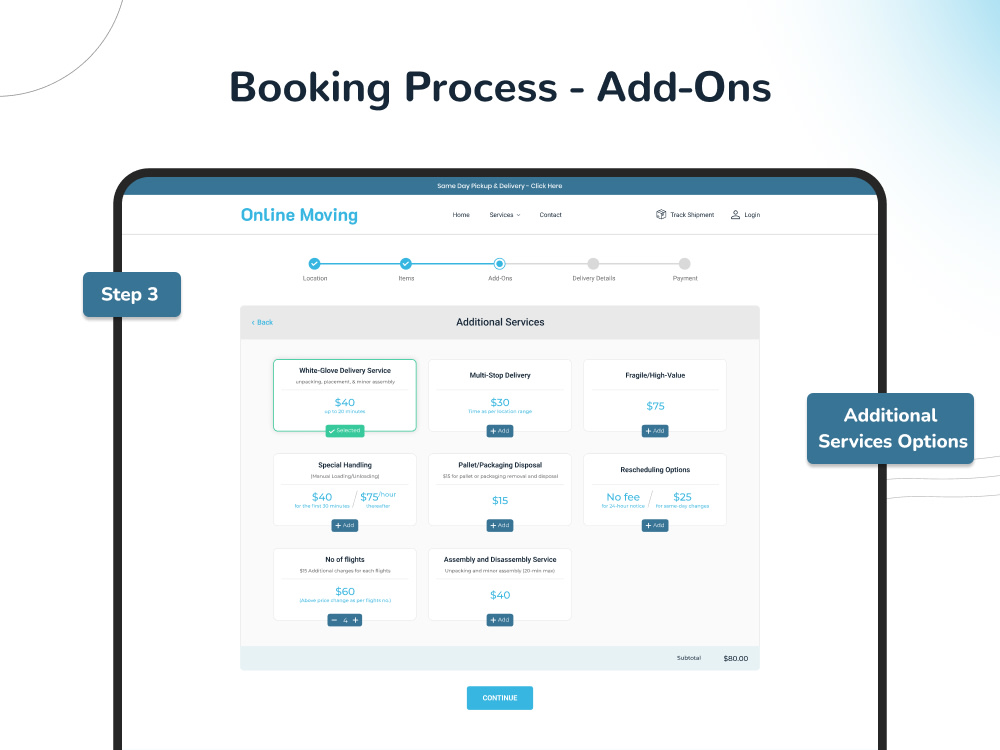Click the Track Shipment package icon
The image size is (1000, 750).
click(x=661, y=214)
